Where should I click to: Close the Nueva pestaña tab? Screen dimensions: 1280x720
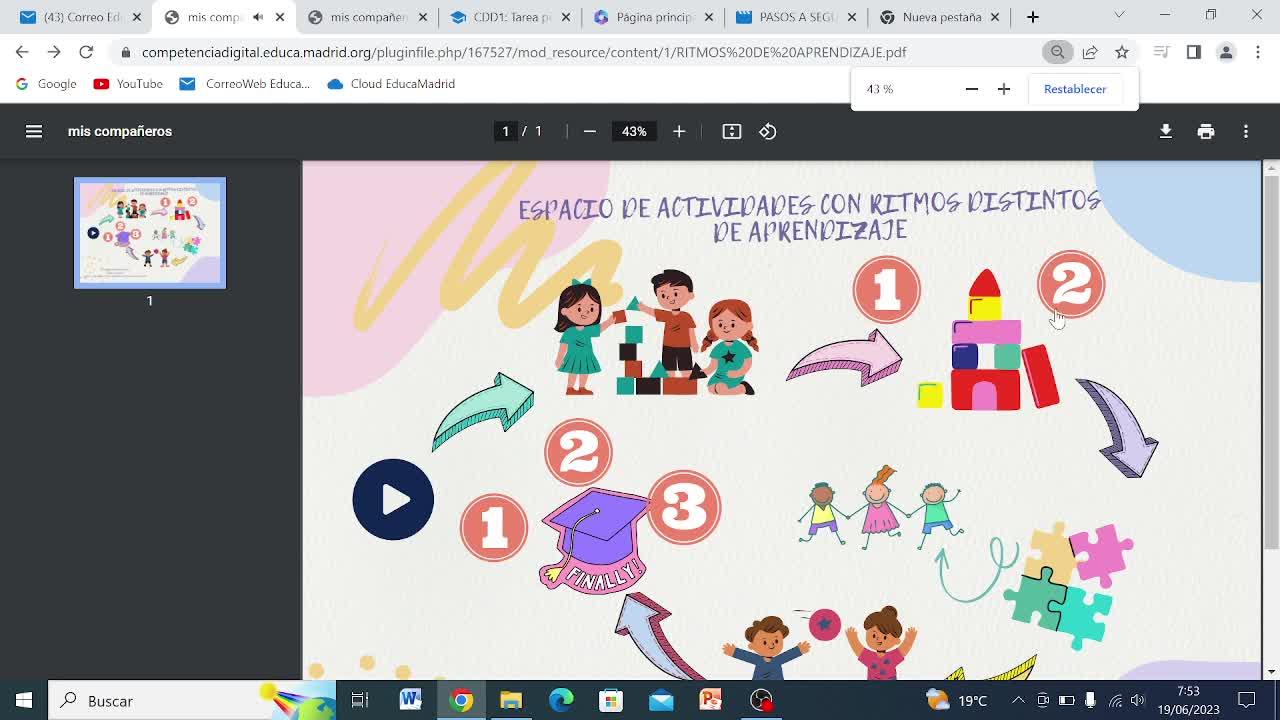[995, 17]
